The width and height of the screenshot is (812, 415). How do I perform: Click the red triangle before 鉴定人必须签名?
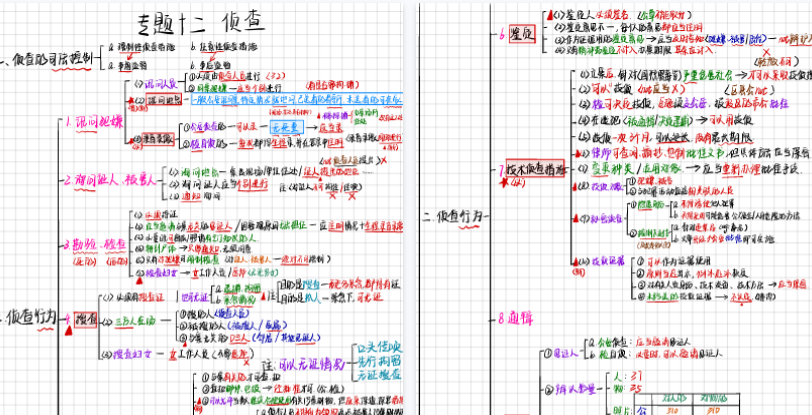click(549, 15)
